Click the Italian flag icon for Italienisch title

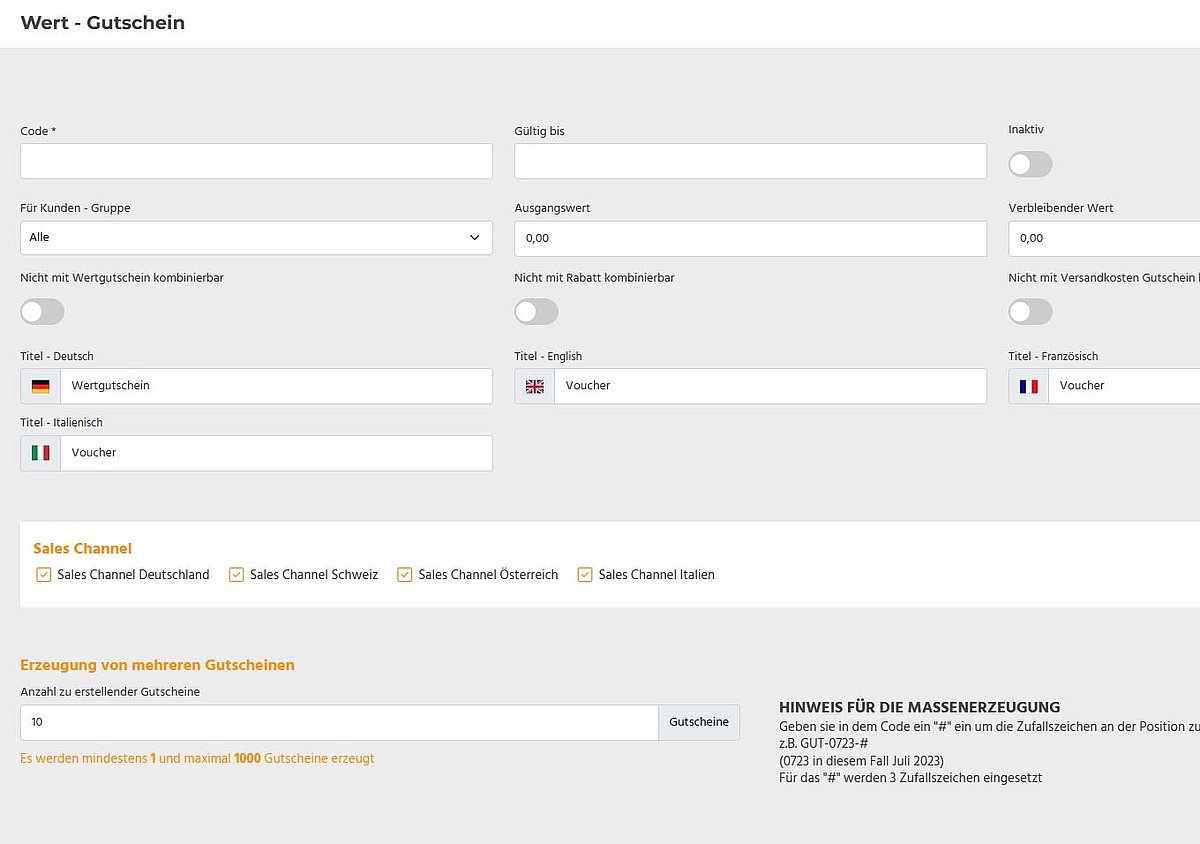tap(40, 453)
